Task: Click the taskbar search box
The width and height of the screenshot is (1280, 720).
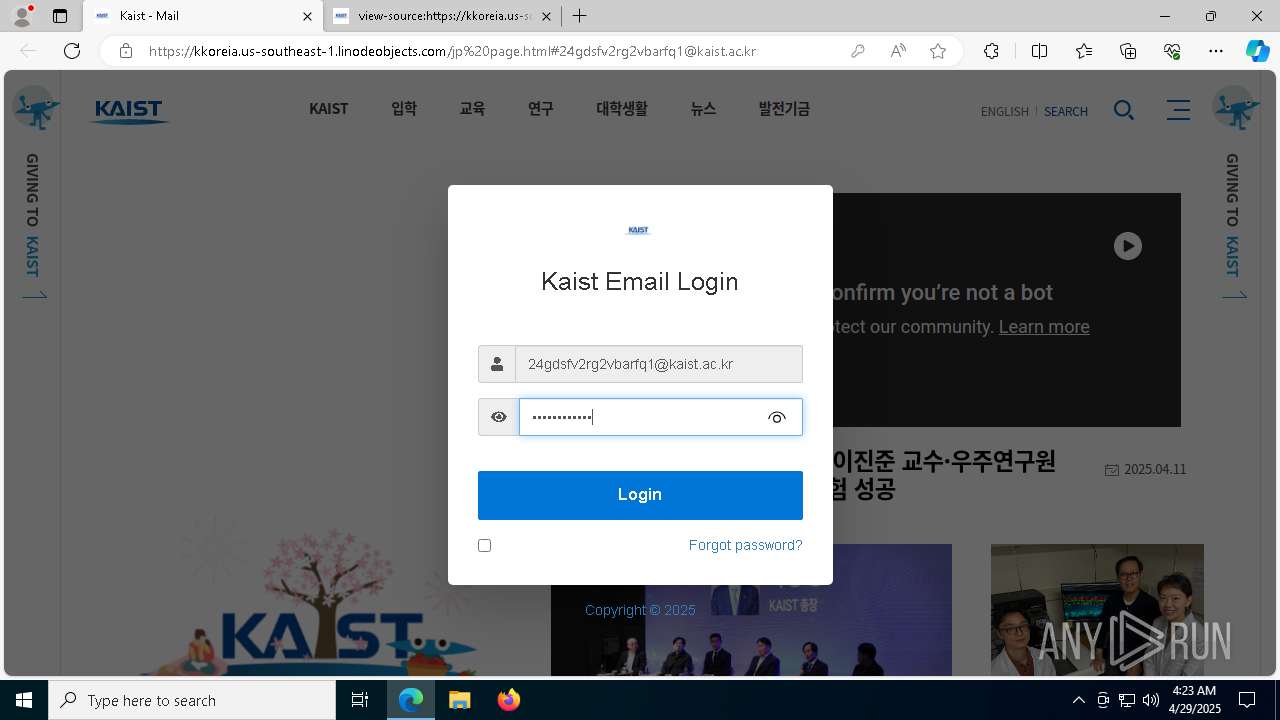Action: coord(192,700)
